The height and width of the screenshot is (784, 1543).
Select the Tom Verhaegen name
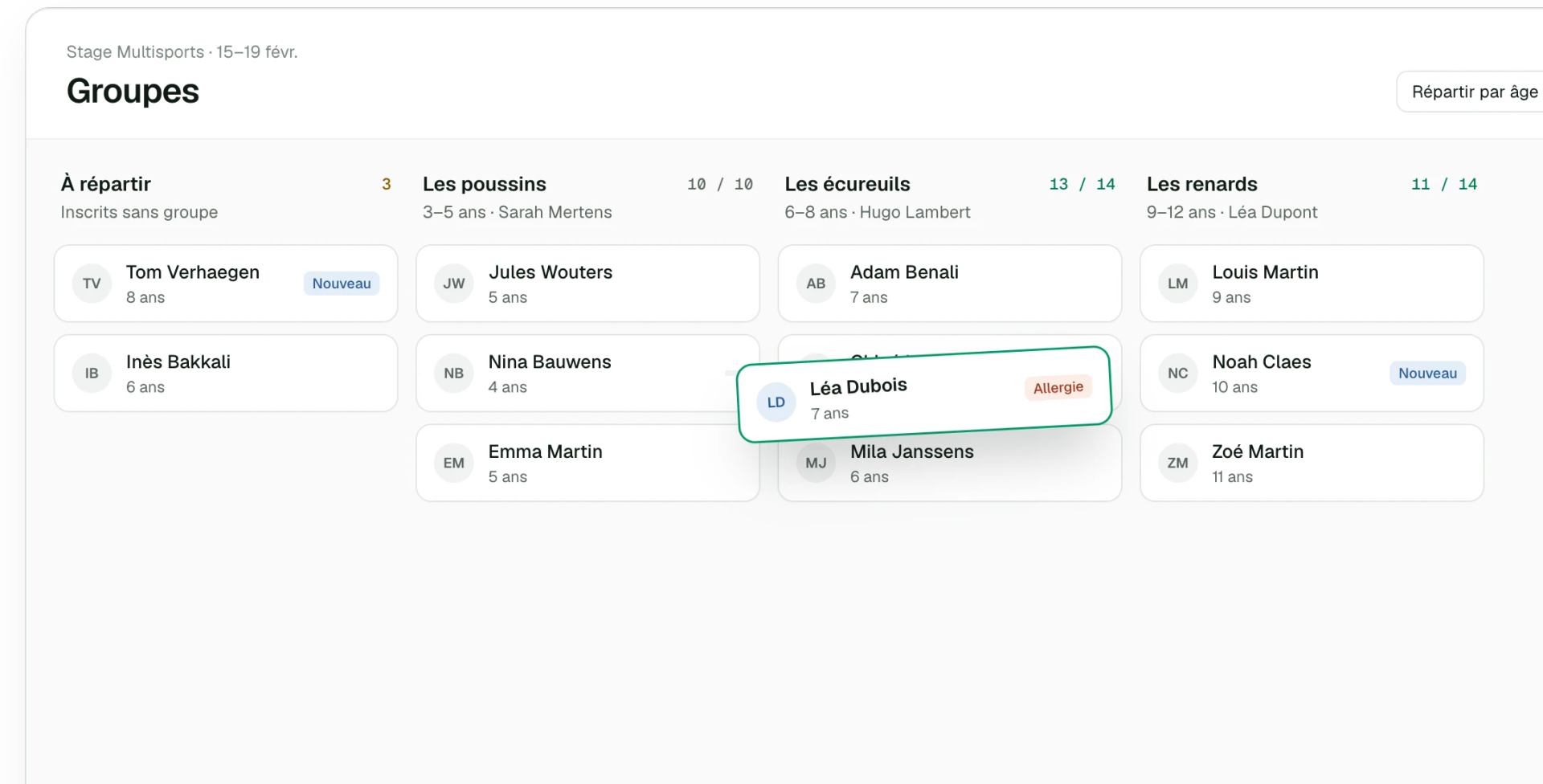click(x=193, y=272)
